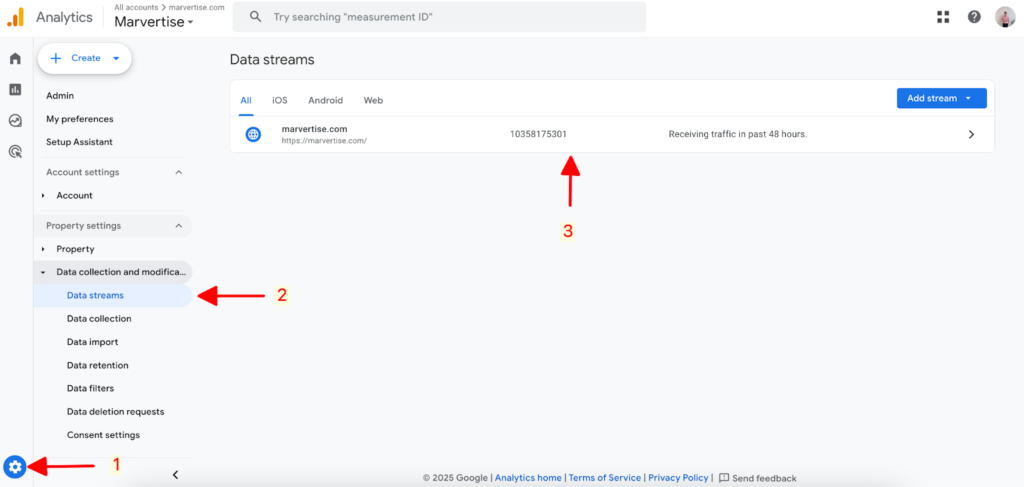Select Data retention in sidebar
This screenshot has height=487, width=1024.
click(x=97, y=366)
